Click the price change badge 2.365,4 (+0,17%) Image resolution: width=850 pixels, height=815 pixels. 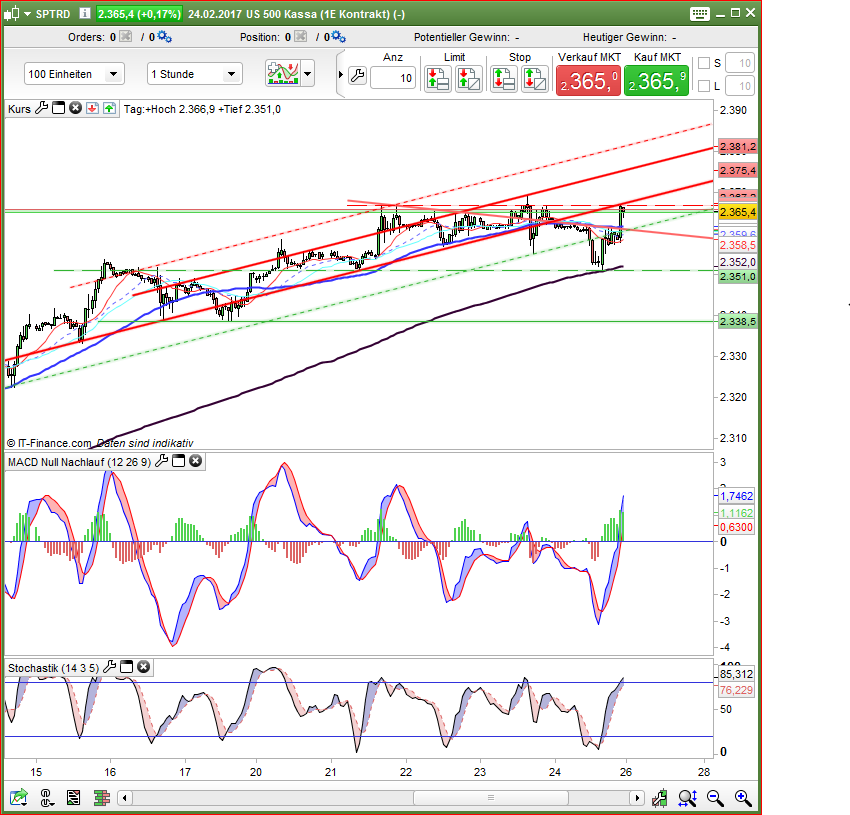139,14
